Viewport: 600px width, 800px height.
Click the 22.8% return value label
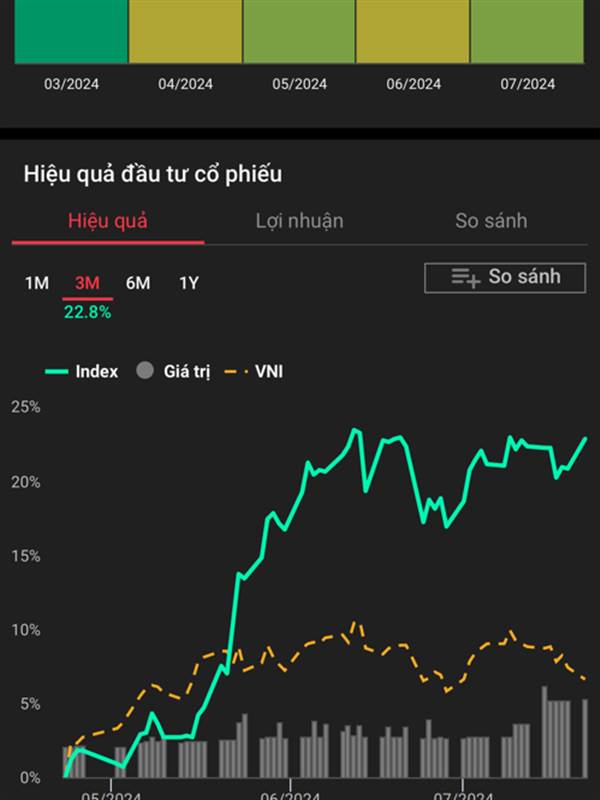click(x=87, y=312)
